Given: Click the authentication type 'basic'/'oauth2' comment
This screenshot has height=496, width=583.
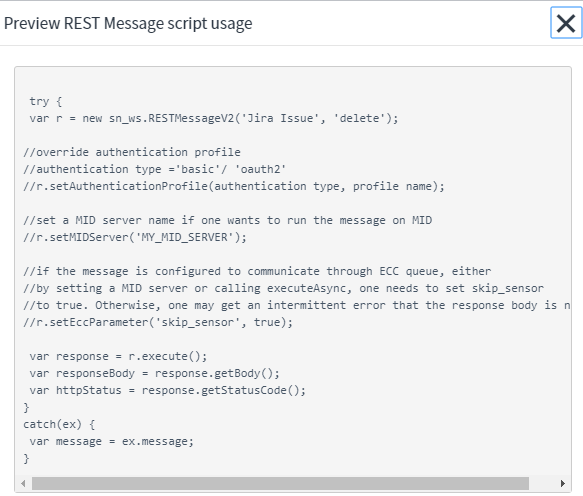Looking at the screenshot, I should (154, 169).
